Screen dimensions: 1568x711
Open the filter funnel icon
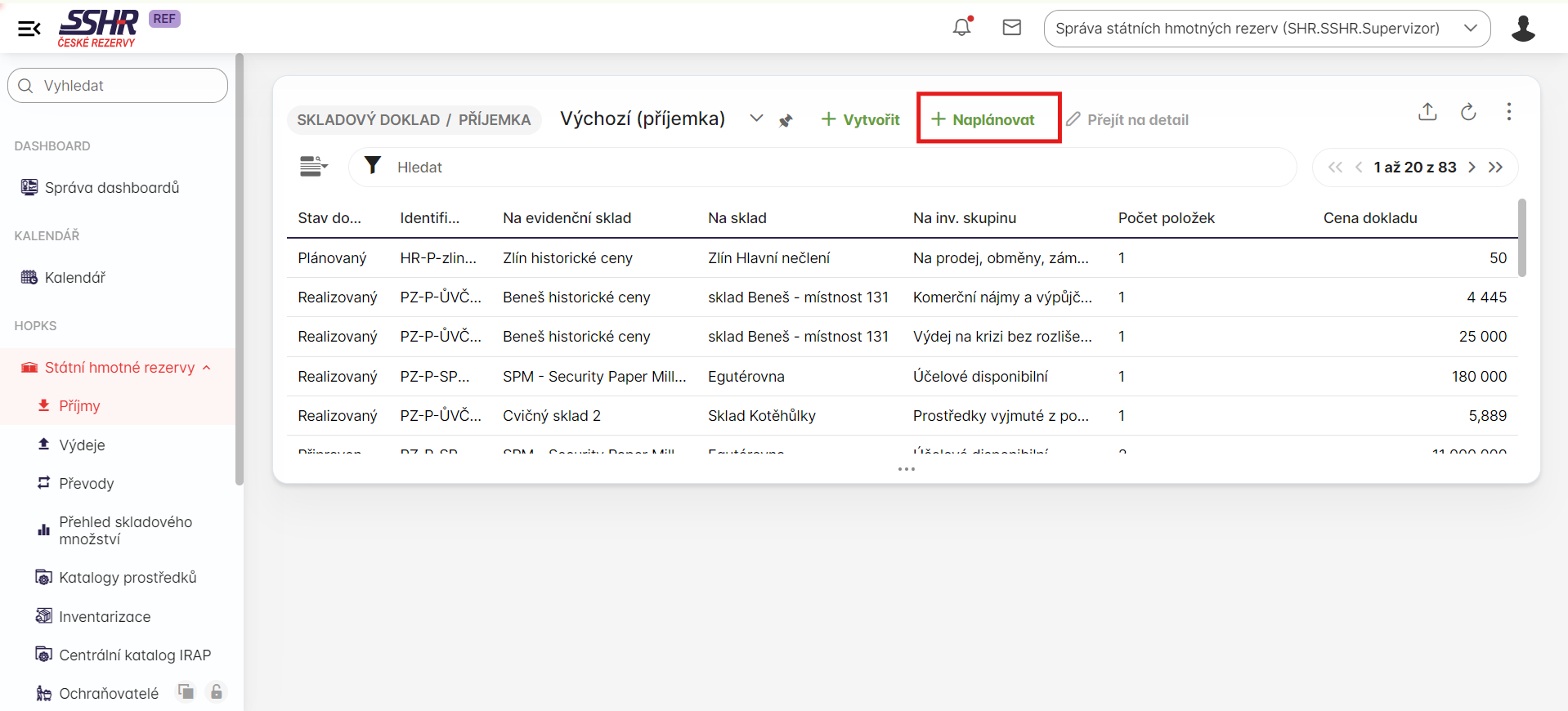tap(373, 166)
